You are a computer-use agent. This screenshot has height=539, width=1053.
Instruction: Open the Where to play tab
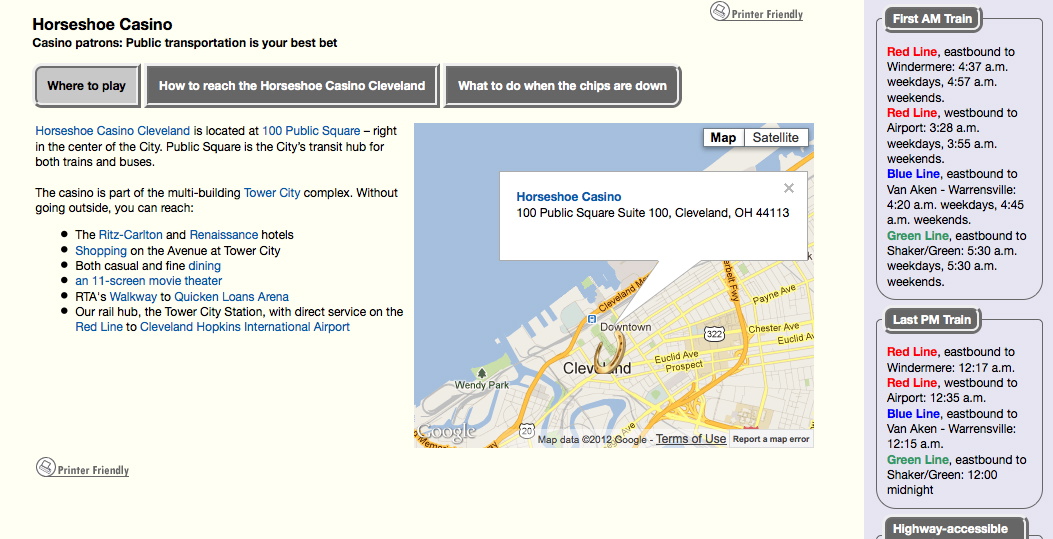87,86
